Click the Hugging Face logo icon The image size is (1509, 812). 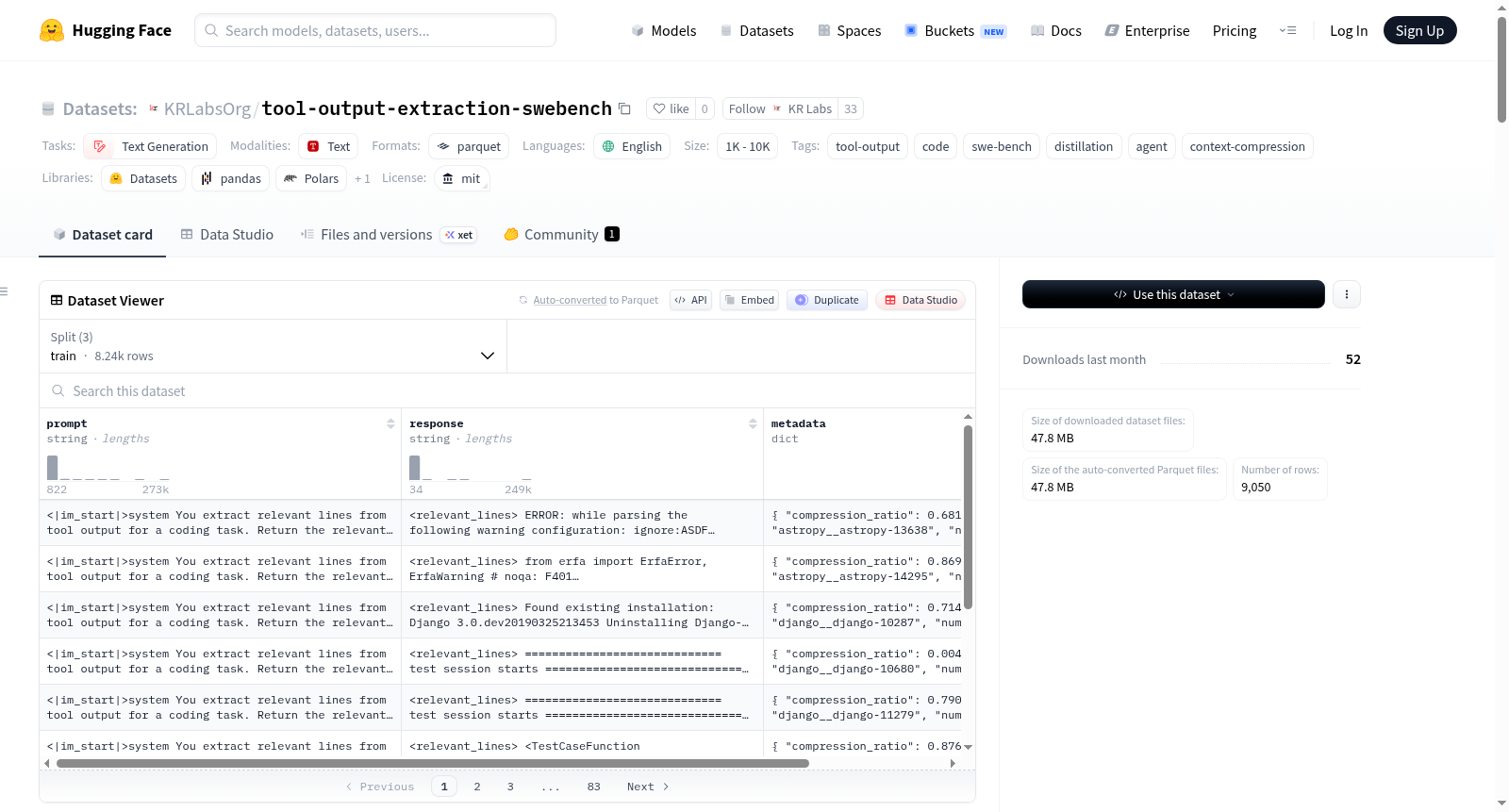52,30
